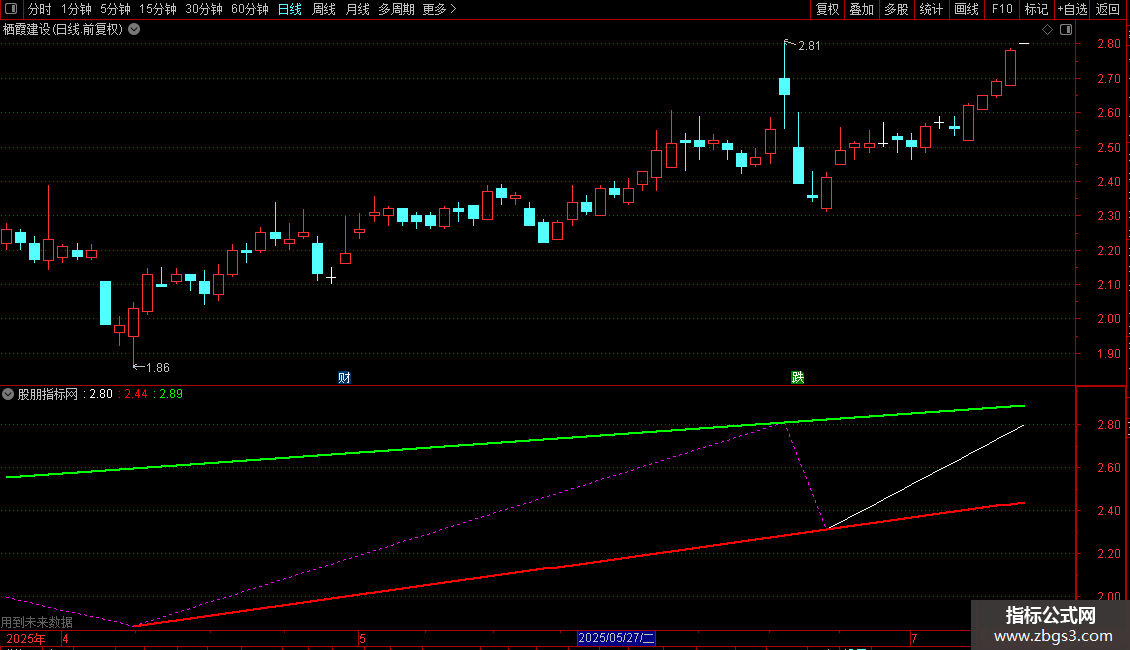Click the 2025/05/27/二 date marker
This screenshot has height=650, width=1130.
pyautogui.click(x=616, y=638)
